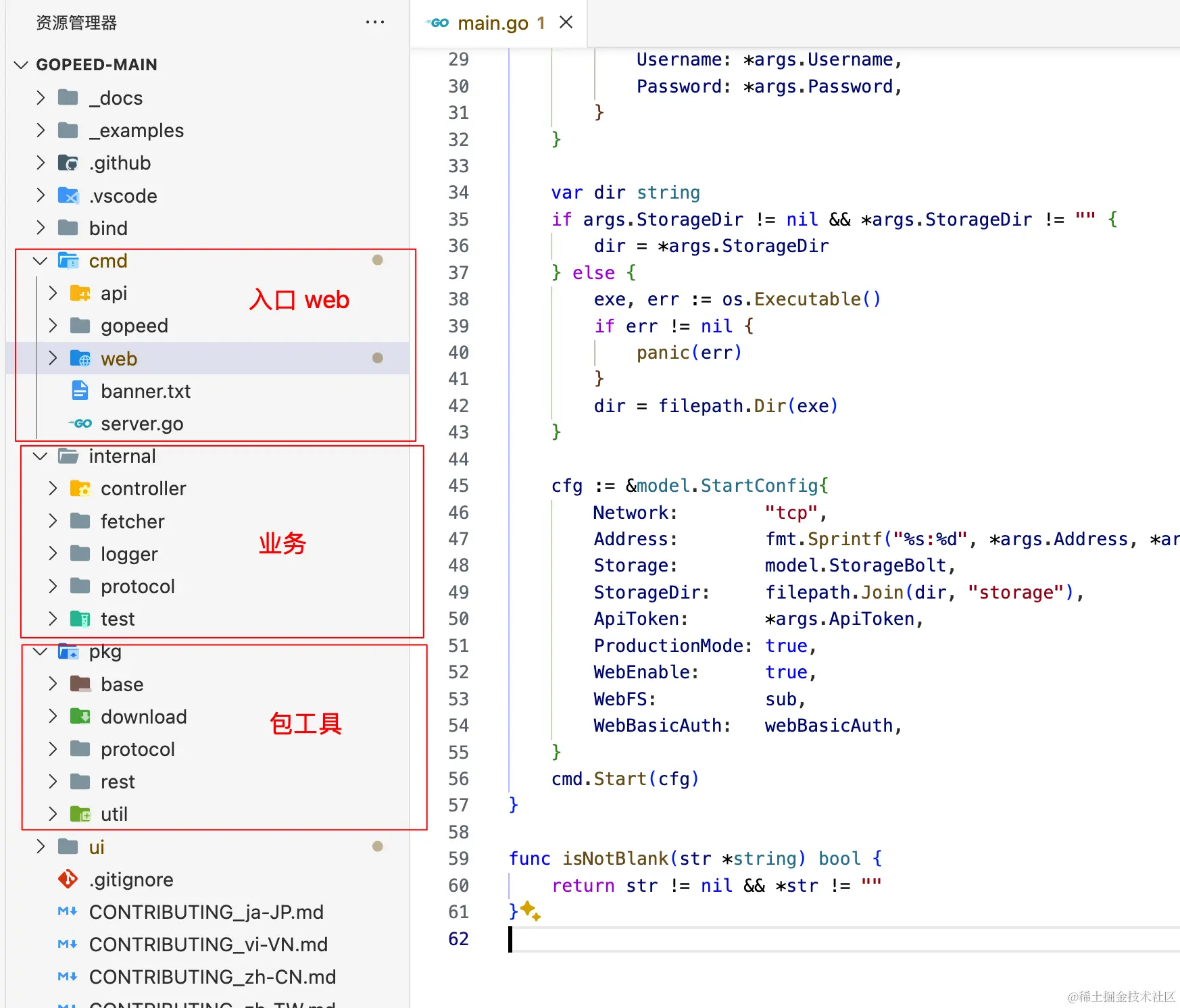Expand the _examples folder chevron
1180x1008 pixels.
tap(41, 130)
